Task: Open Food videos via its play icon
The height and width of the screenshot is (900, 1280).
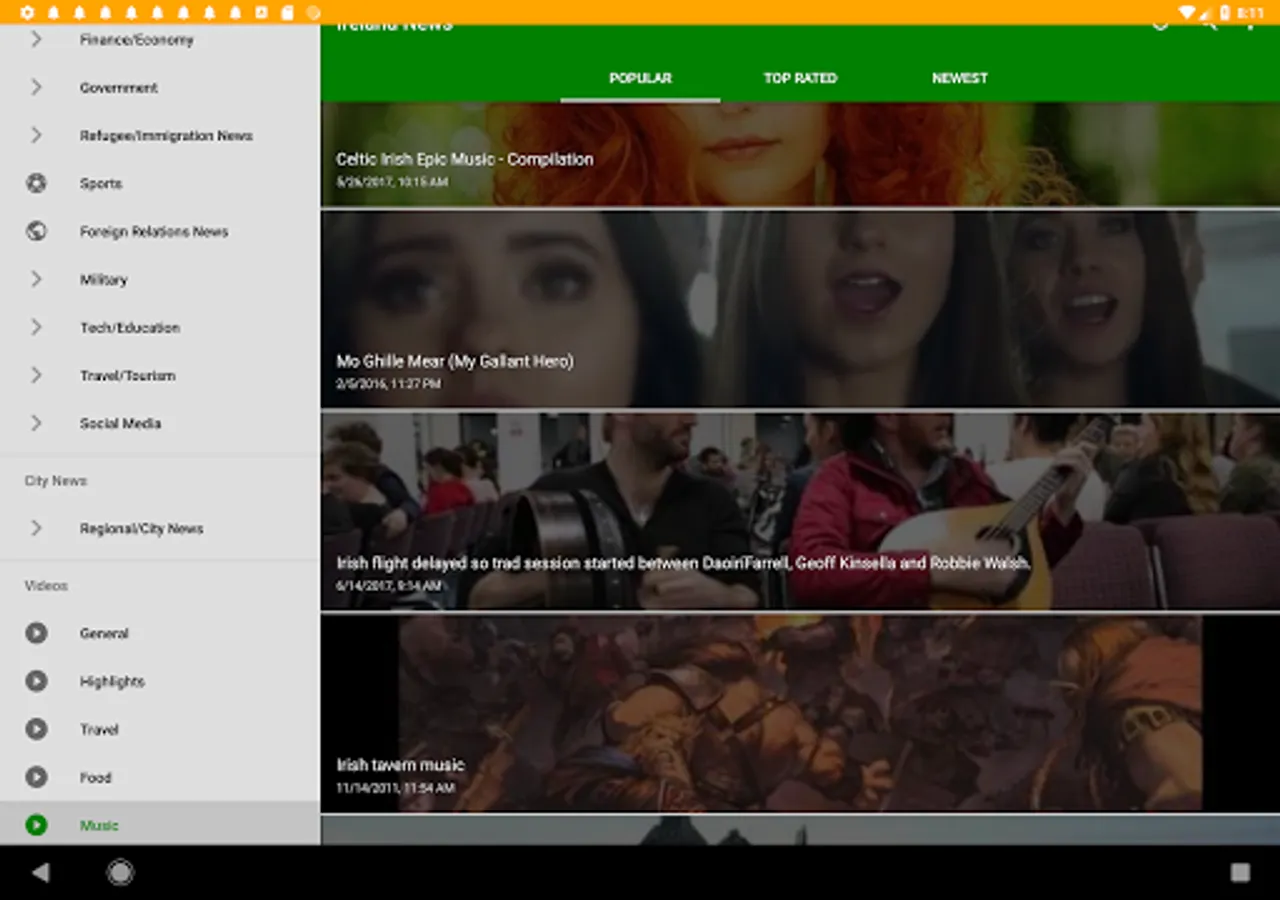Action: pyautogui.click(x=36, y=777)
